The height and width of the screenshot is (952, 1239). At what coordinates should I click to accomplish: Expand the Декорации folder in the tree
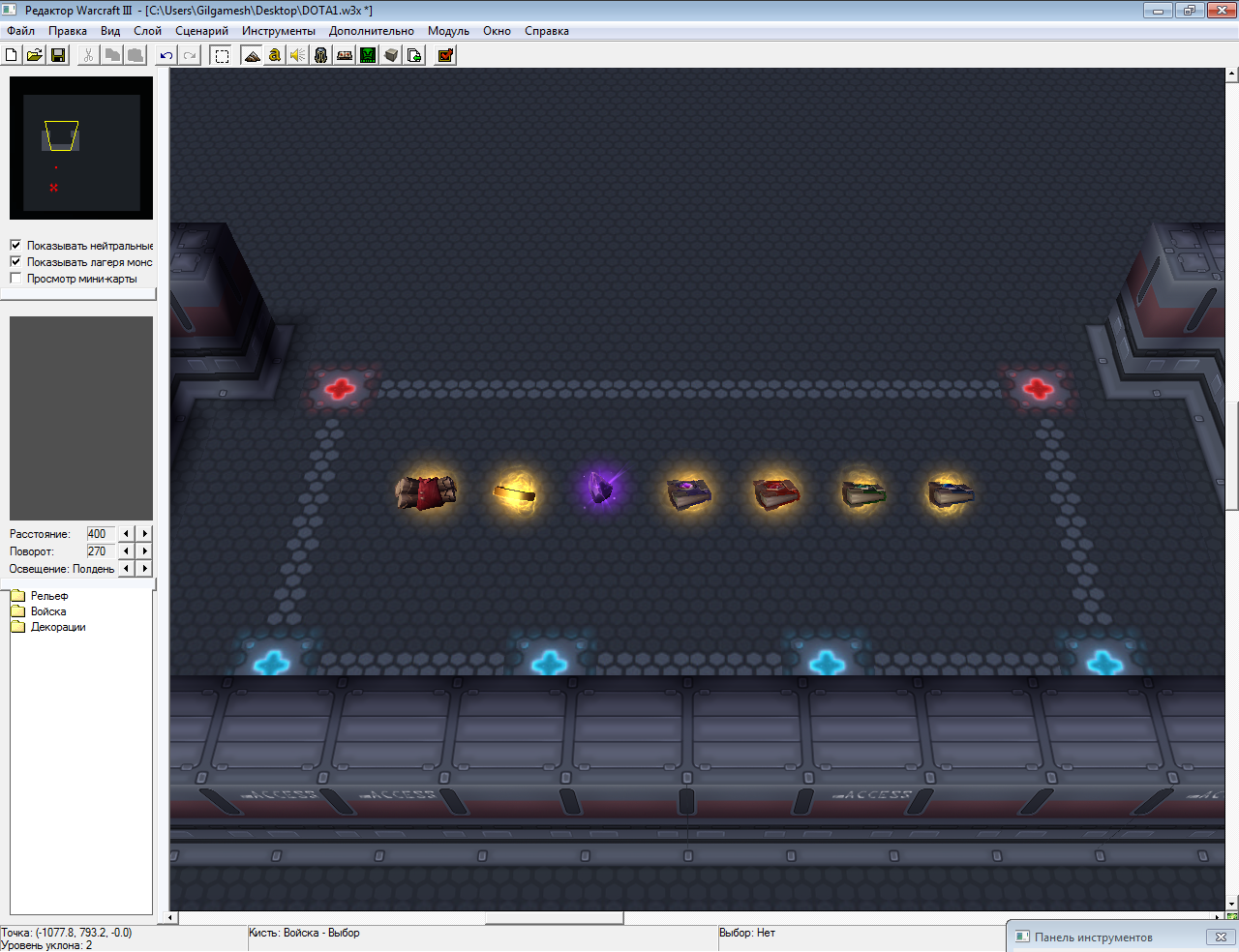click(17, 627)
